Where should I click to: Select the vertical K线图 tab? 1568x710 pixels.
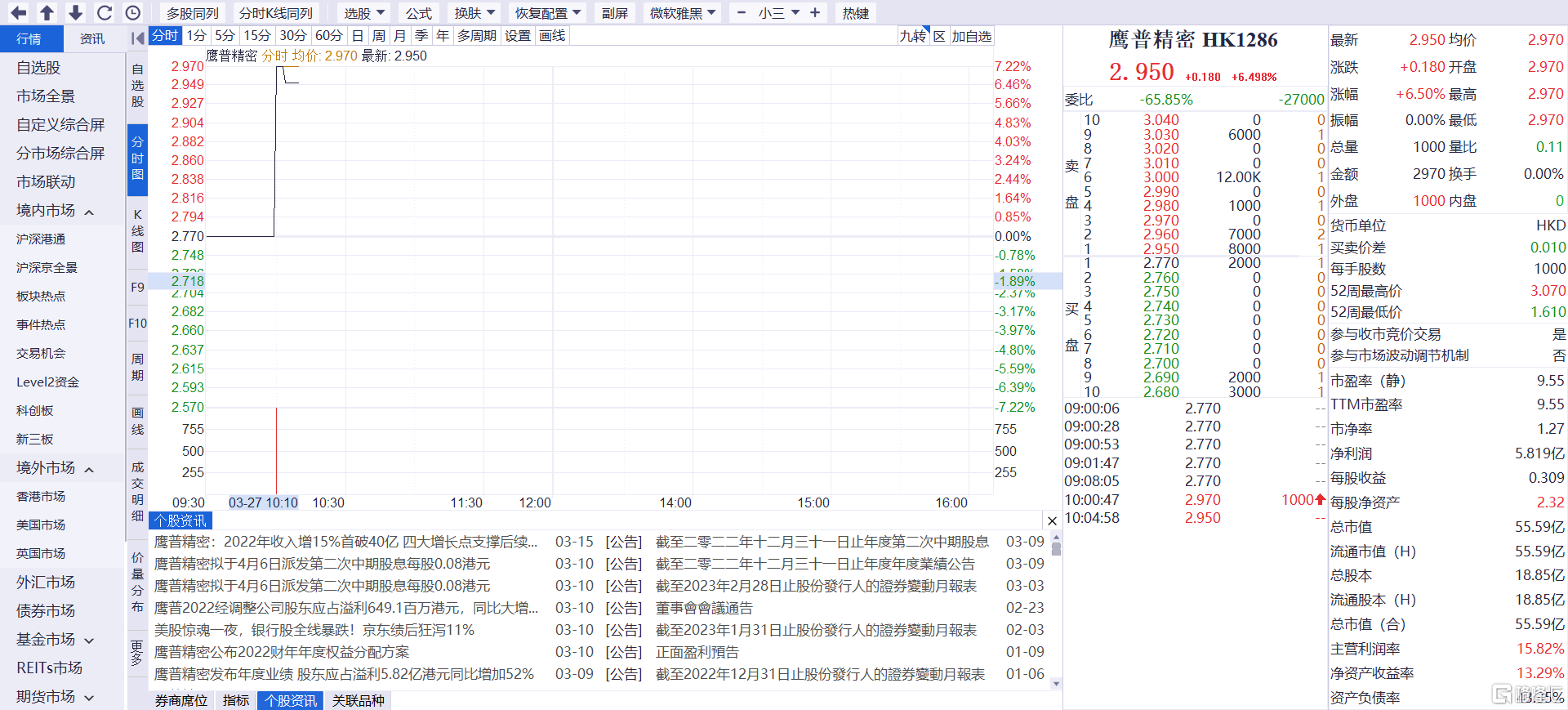pyautogui.click(x=137, y=231)
